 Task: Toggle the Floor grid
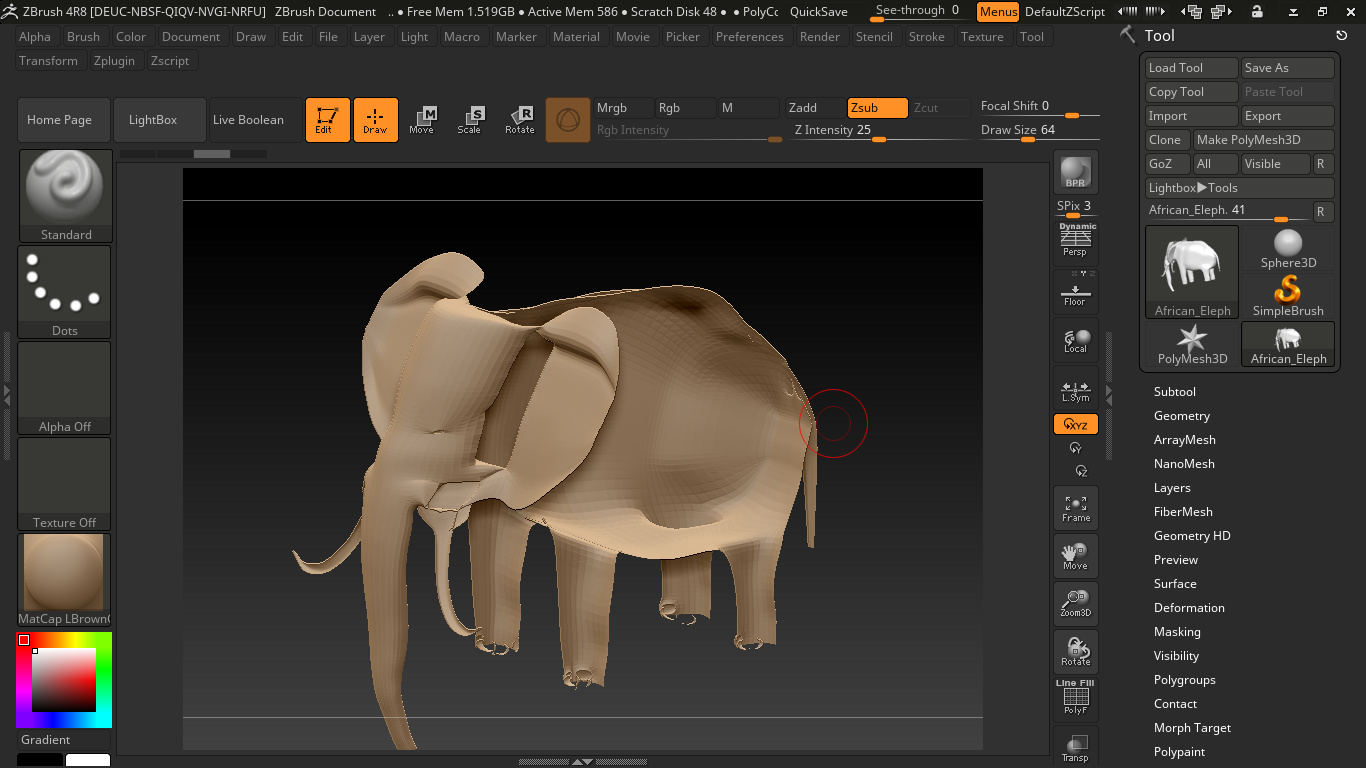[x=1076, y=291]
